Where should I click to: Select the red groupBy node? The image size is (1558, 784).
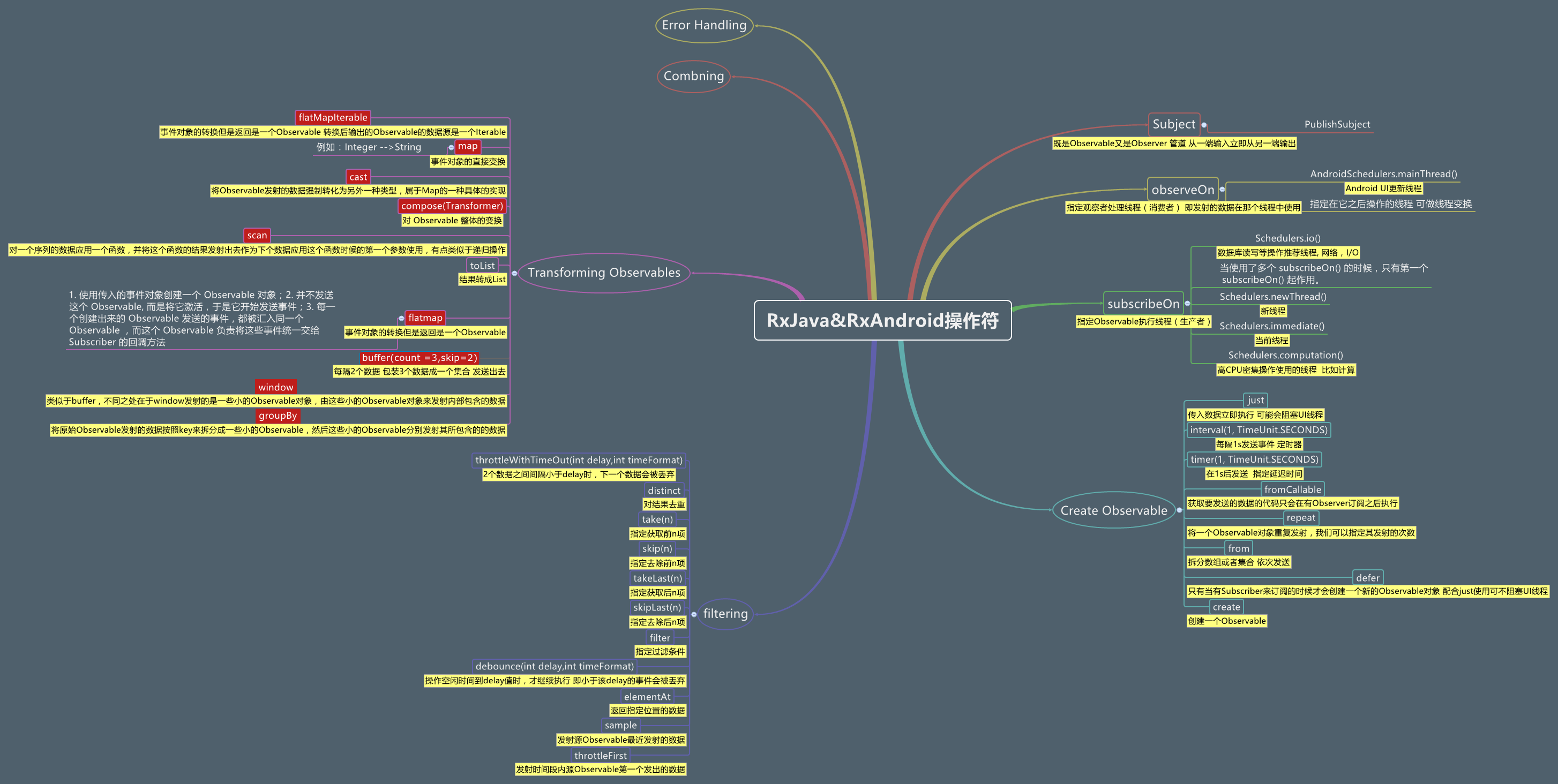tap(278, 416)
